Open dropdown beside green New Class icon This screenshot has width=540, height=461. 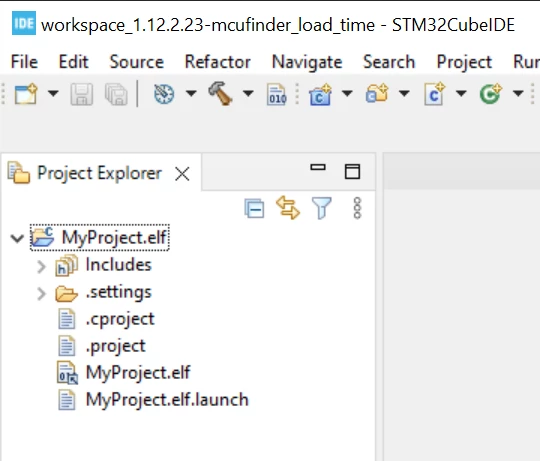(518, 93)
